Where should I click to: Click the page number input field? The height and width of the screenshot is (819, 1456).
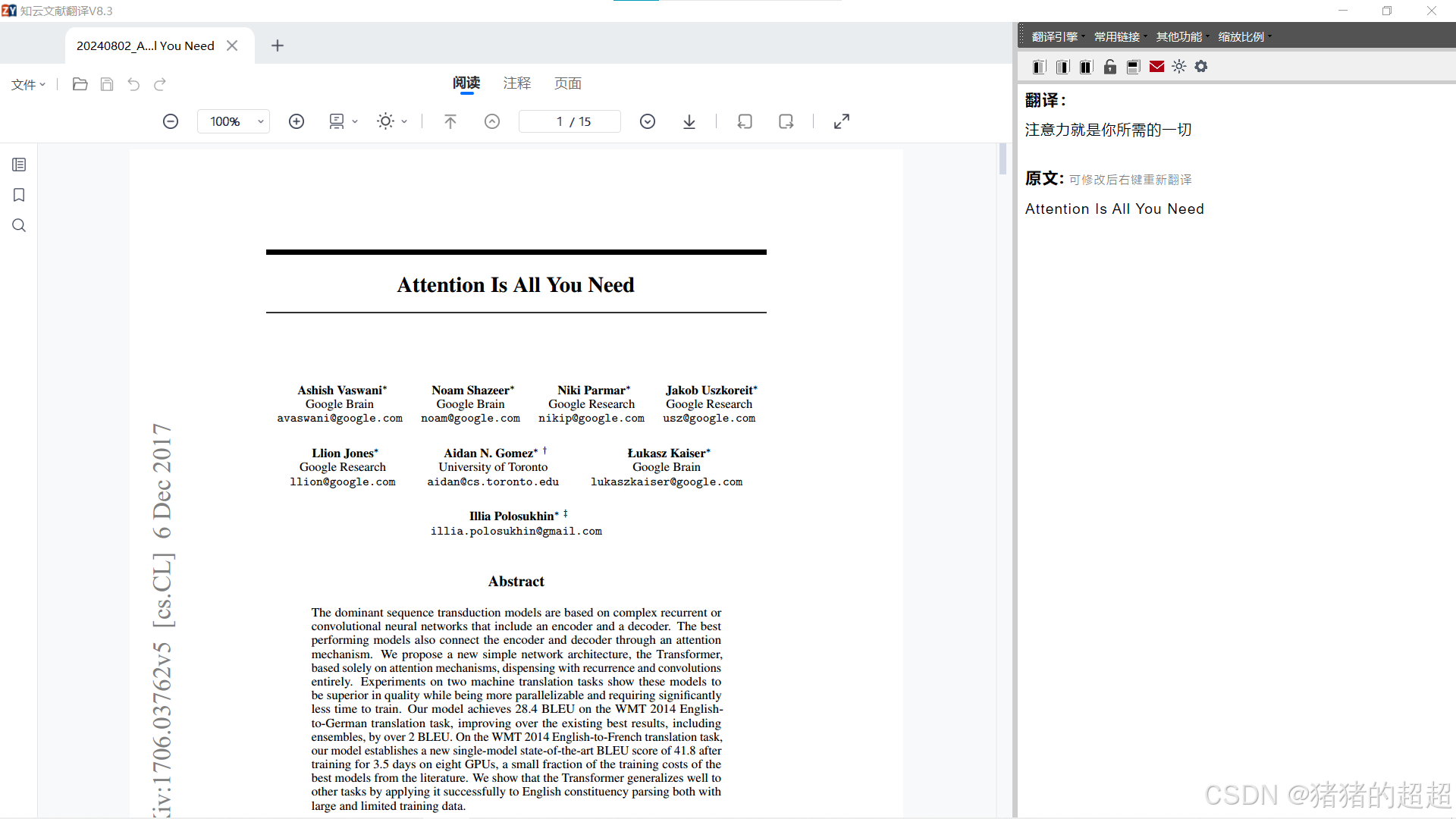point(569,121)
